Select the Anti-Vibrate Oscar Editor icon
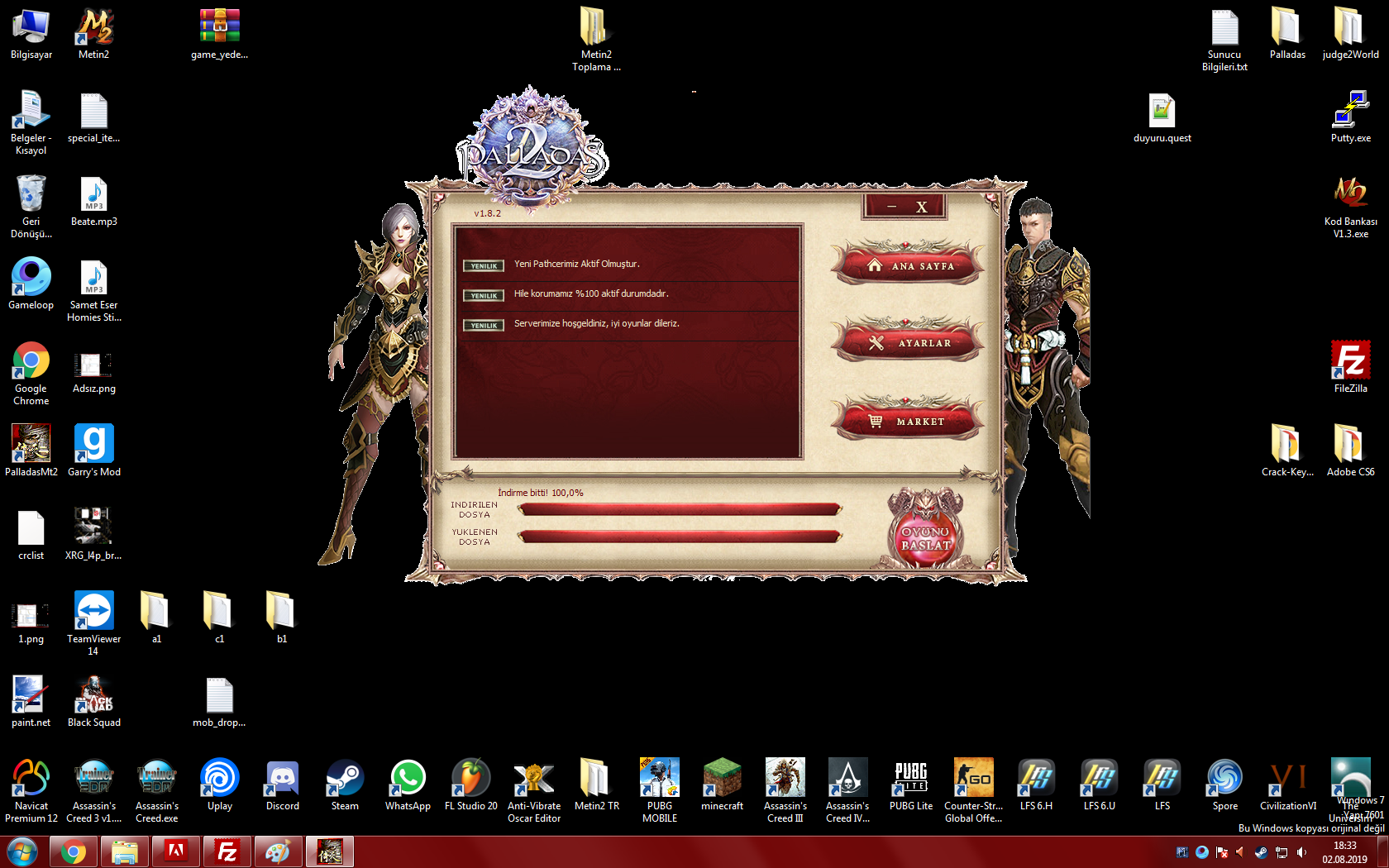 [533, 791]
